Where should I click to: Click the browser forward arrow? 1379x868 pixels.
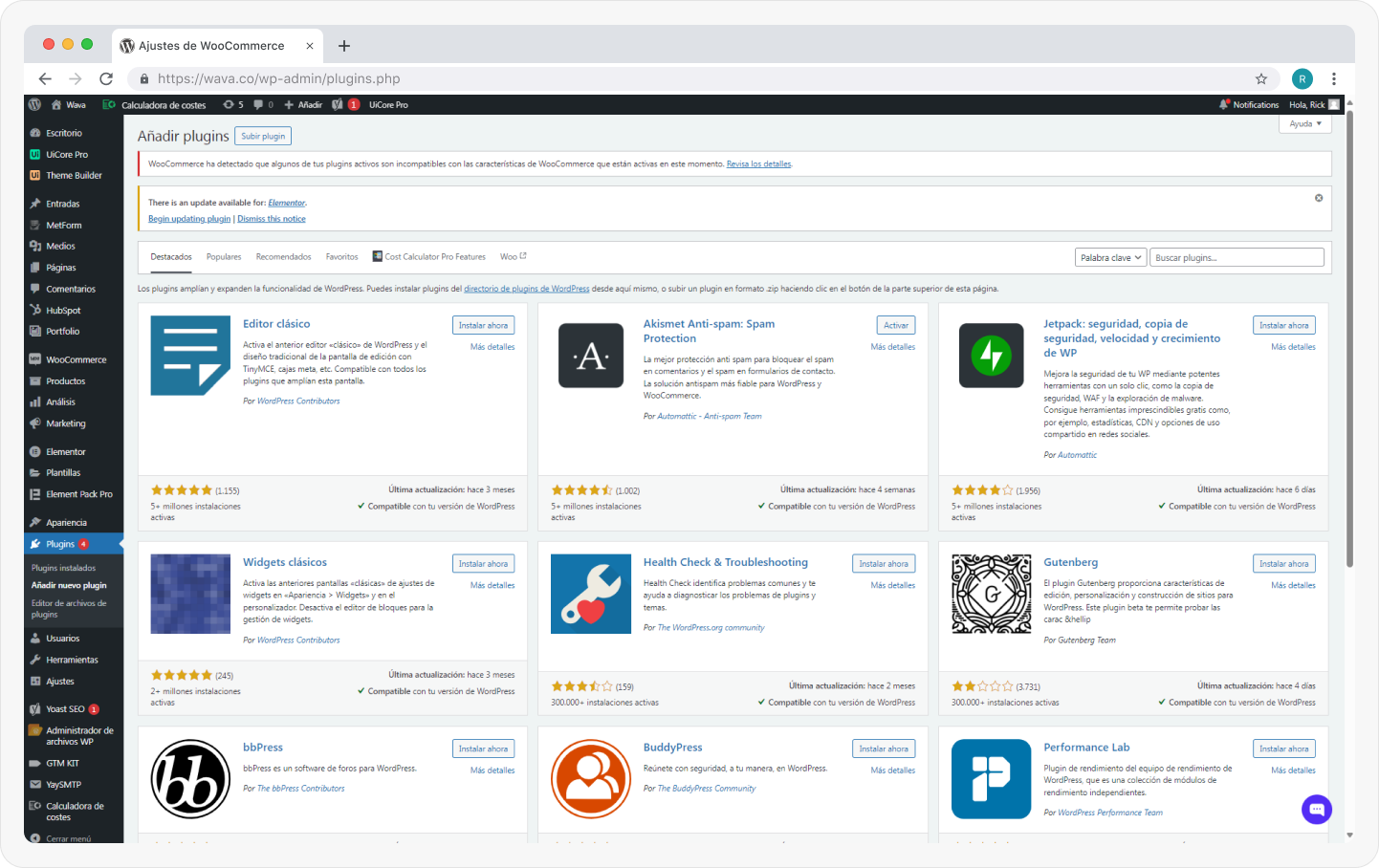pos(76,78)
